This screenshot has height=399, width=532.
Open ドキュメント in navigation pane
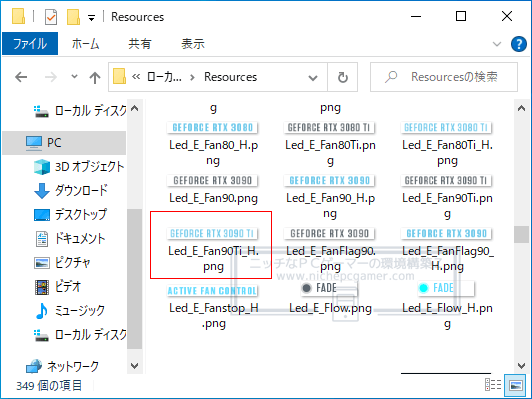pos(70,238)
